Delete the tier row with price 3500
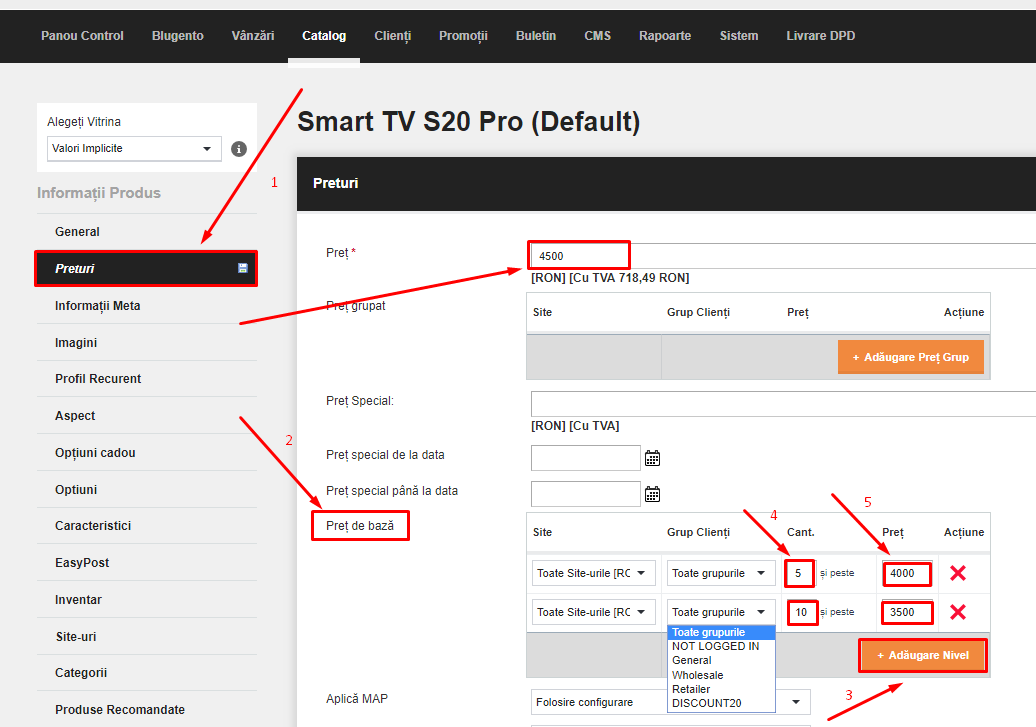This screenshot has height=727, width=1036. coord(957,612)
